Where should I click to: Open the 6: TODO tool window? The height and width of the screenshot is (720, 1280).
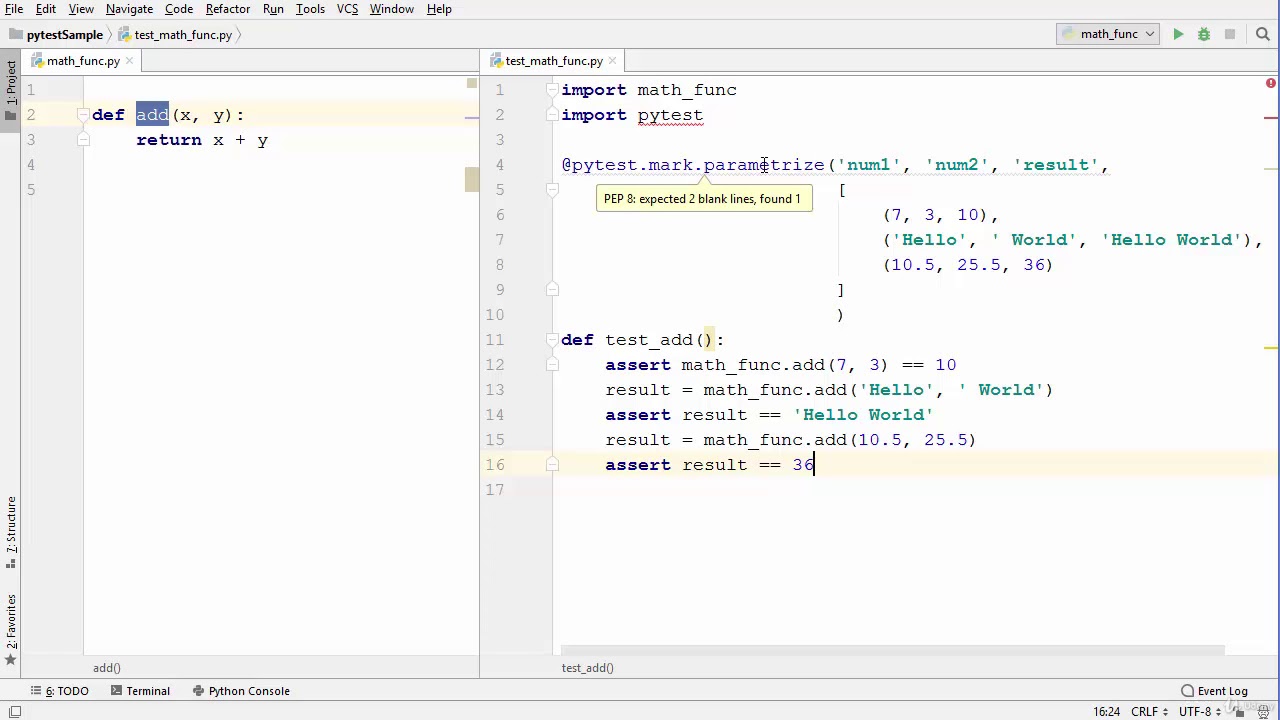point(59,691)
